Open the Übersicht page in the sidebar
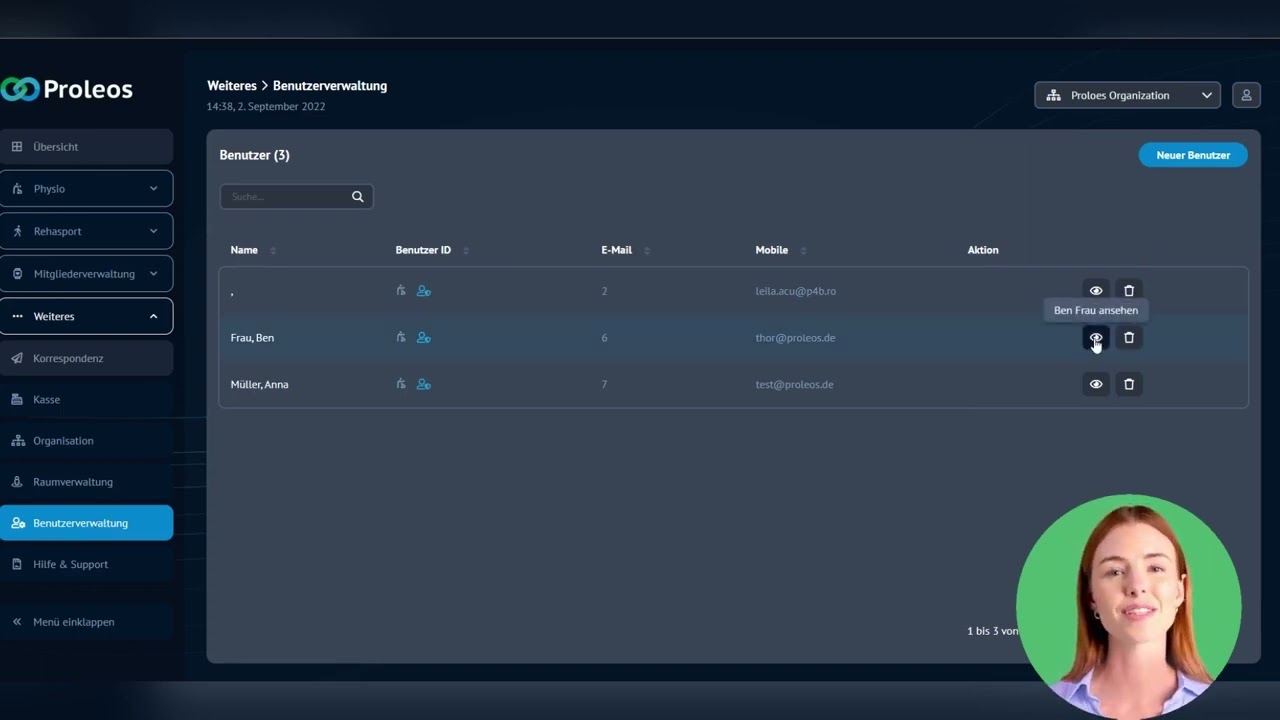This screenshot has height=720, width=1280. tap(86, 147)
